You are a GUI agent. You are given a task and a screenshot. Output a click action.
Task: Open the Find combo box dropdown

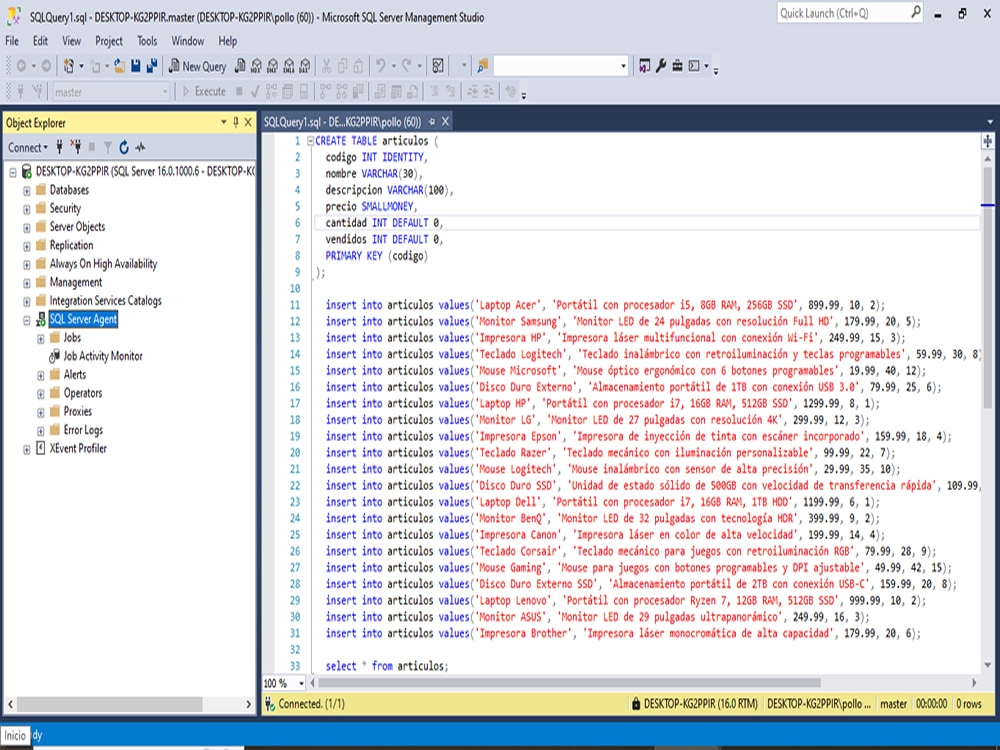tap(623, 66)
